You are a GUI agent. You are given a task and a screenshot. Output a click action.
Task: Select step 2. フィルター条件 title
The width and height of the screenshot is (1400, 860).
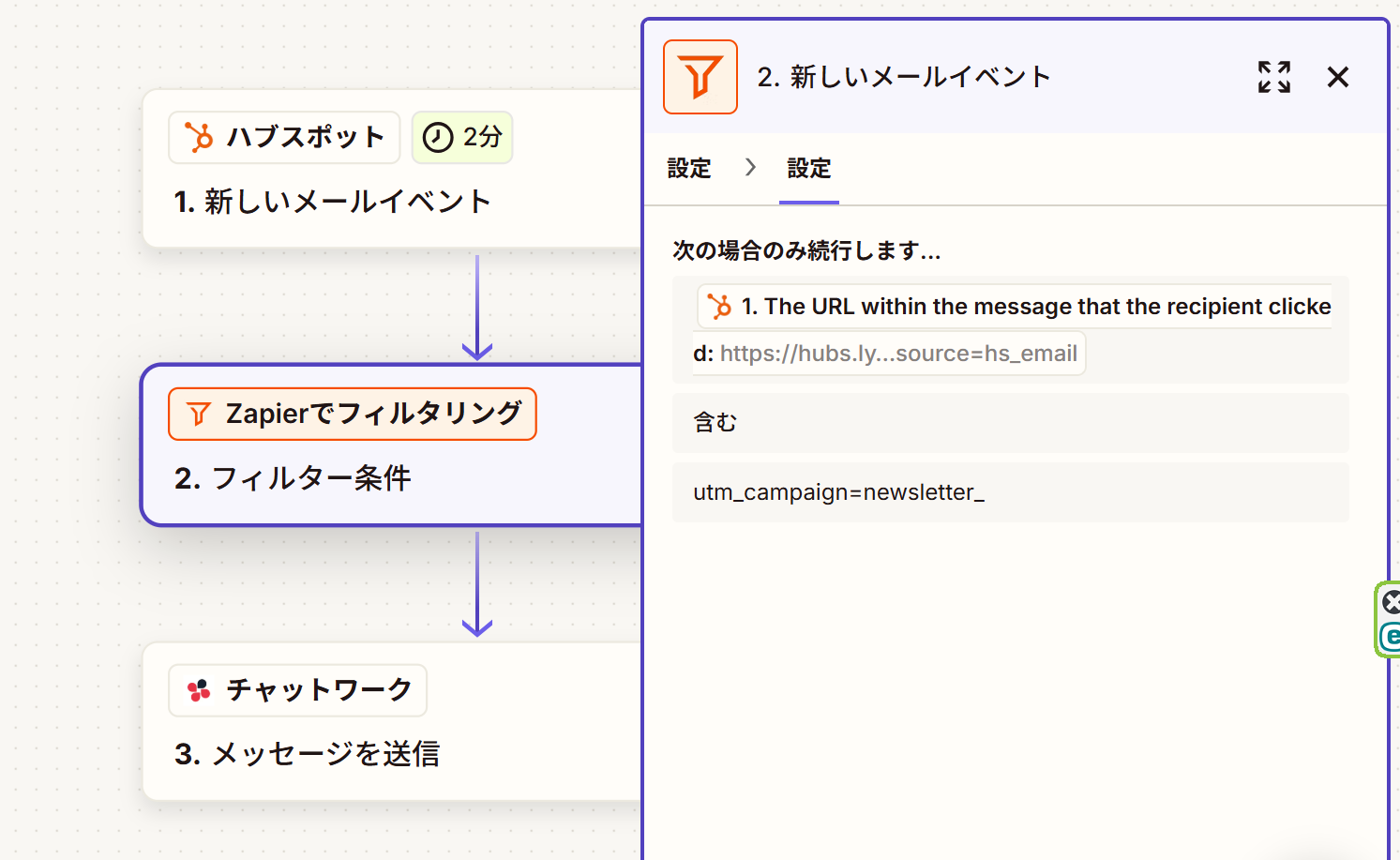[x=293, y=478]
